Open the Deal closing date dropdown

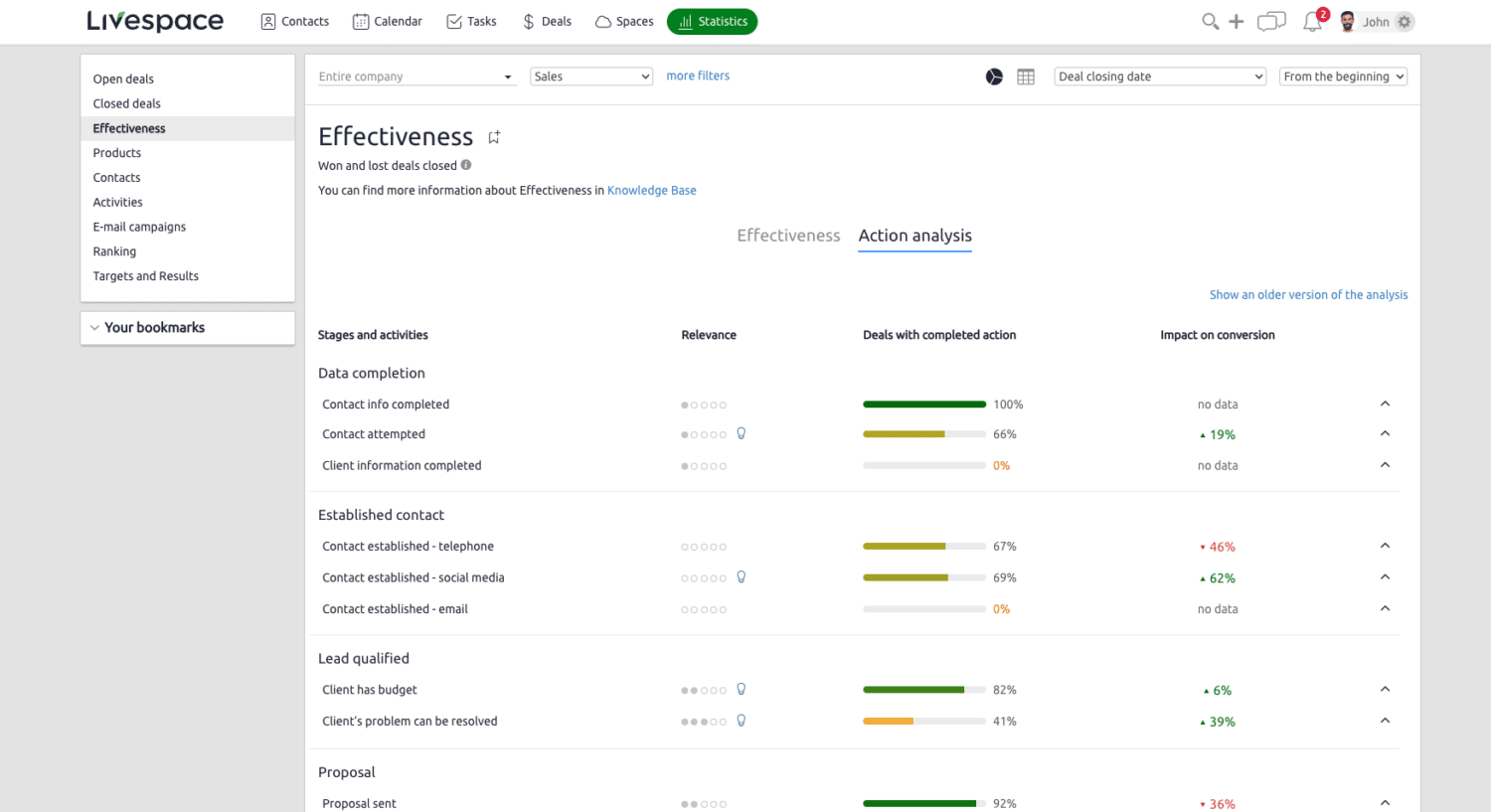coord(1159,77)
